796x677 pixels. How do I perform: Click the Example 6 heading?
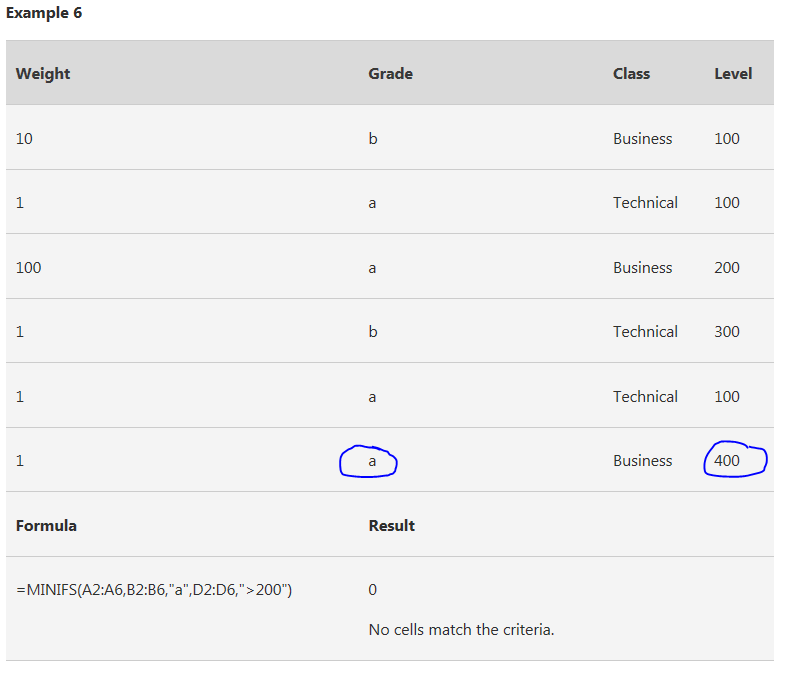[44, 13]
